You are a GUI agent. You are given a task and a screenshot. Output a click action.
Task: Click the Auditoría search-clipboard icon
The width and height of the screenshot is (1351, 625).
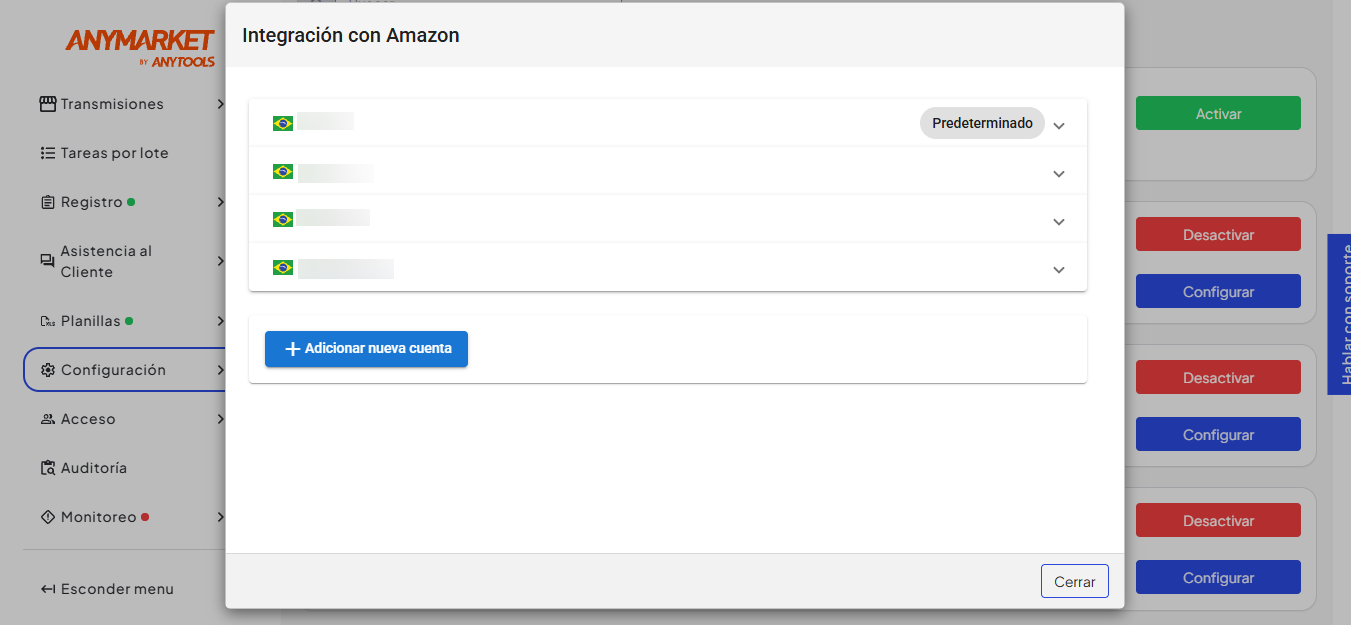pos(47,468)
